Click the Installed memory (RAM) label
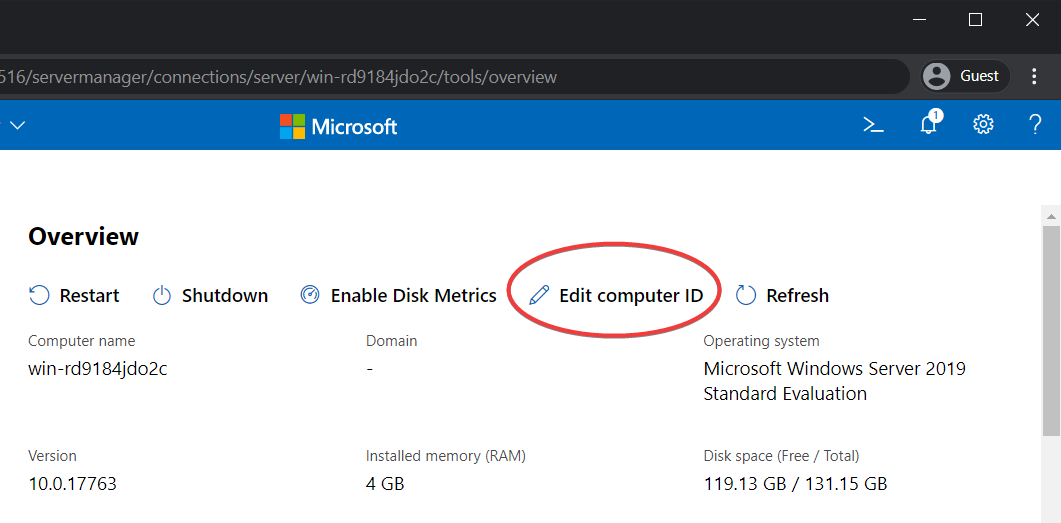The image size is (1061, 523). 446,456
